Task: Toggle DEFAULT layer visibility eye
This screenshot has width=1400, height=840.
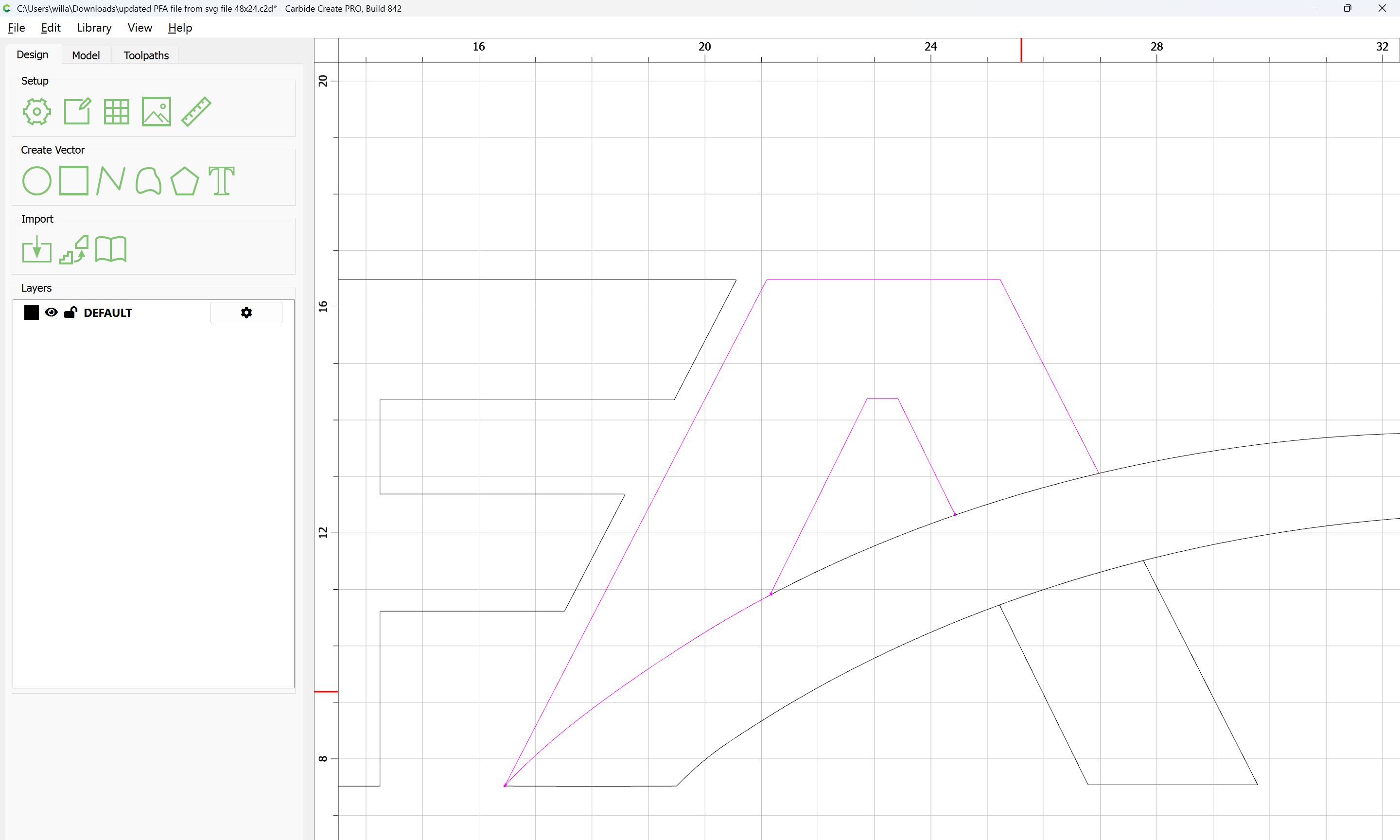Action: click(x=51, y=313)
